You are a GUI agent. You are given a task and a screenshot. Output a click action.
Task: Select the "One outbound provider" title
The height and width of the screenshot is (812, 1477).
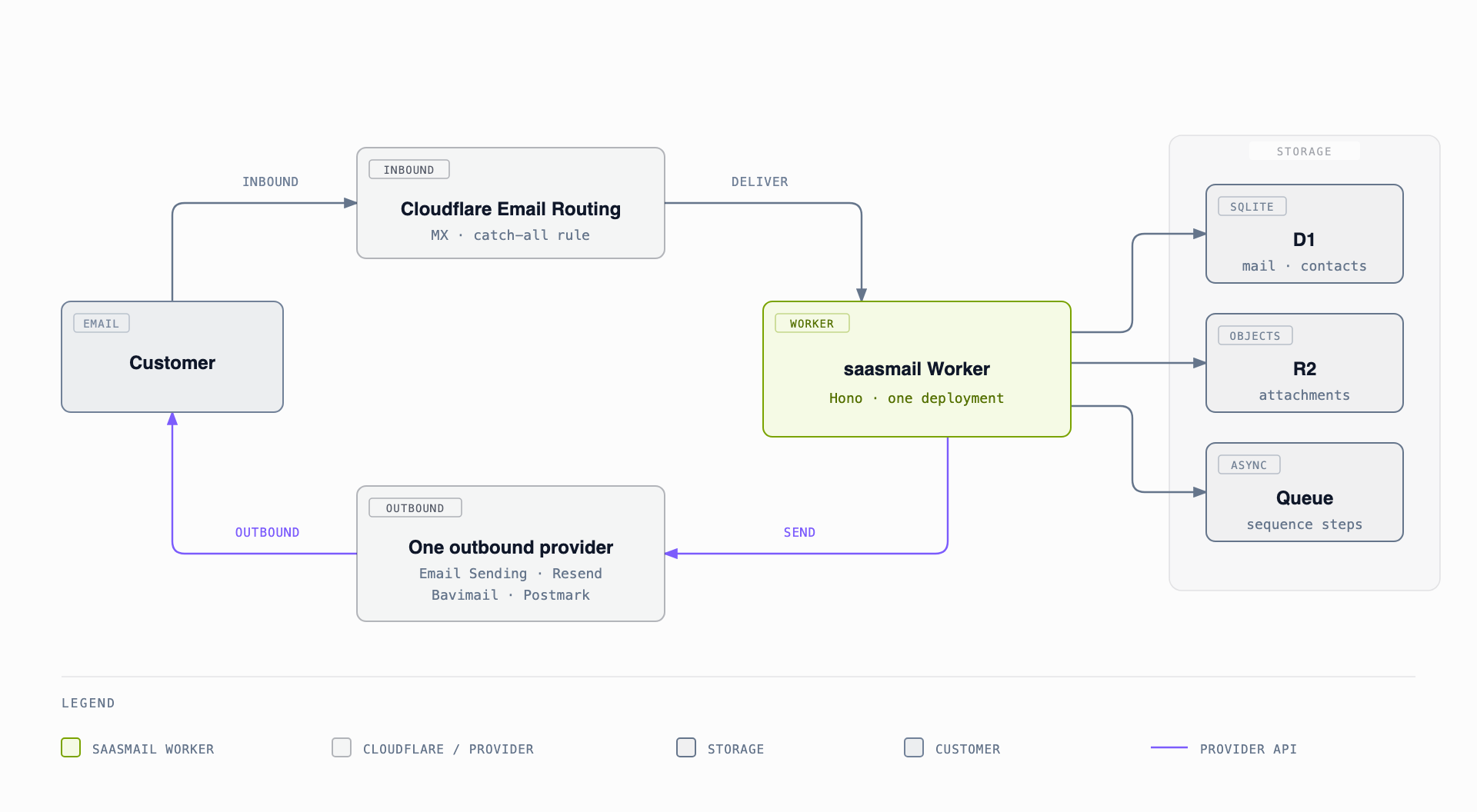point(511,547)
